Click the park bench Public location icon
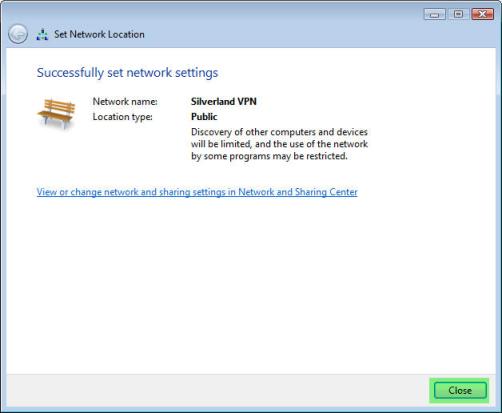 [x=56, y=113]
